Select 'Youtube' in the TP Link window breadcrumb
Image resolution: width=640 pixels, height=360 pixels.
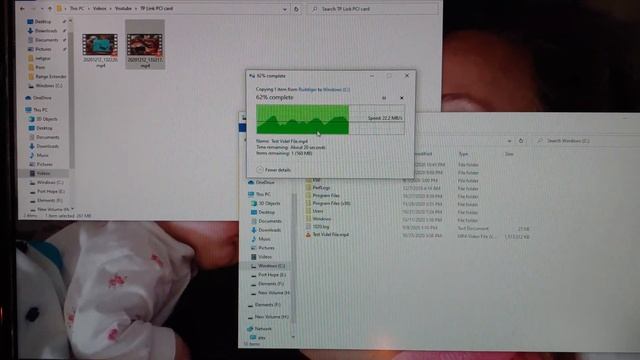coord(123,8)
